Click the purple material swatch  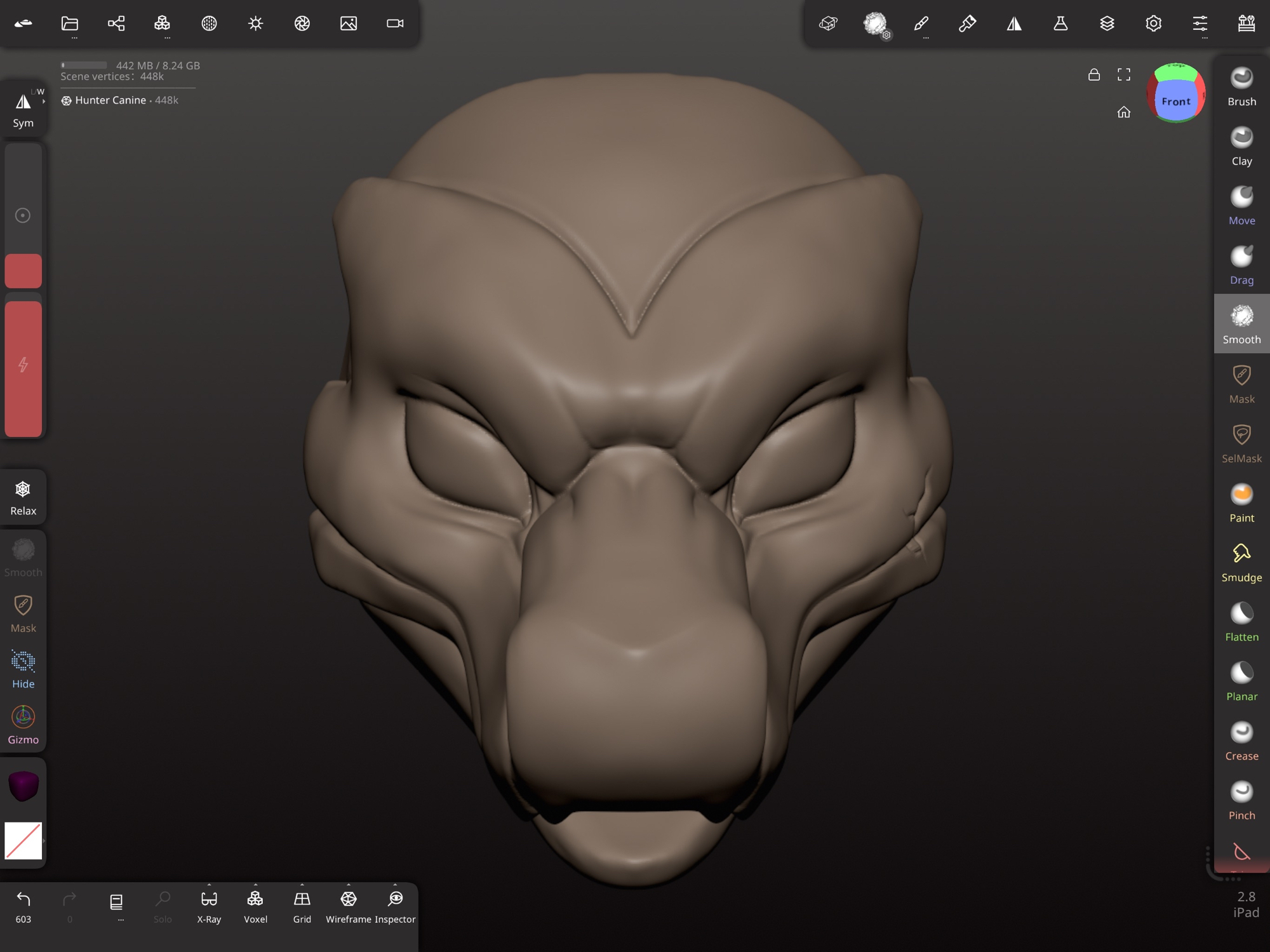click(23, 786)
